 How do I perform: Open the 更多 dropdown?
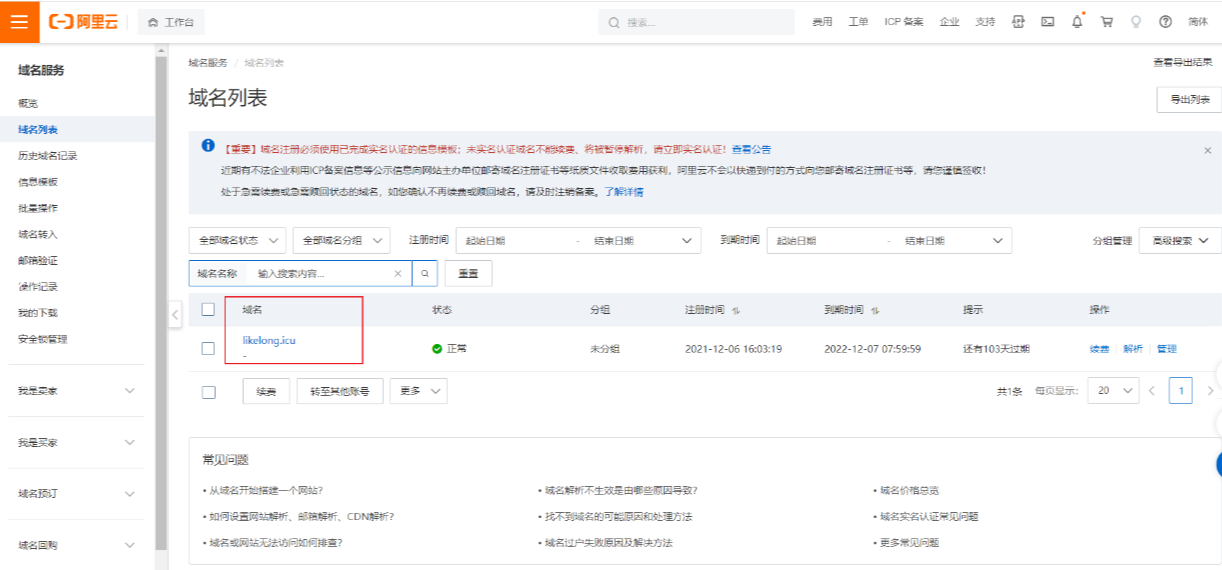click(x=418, y=391)
